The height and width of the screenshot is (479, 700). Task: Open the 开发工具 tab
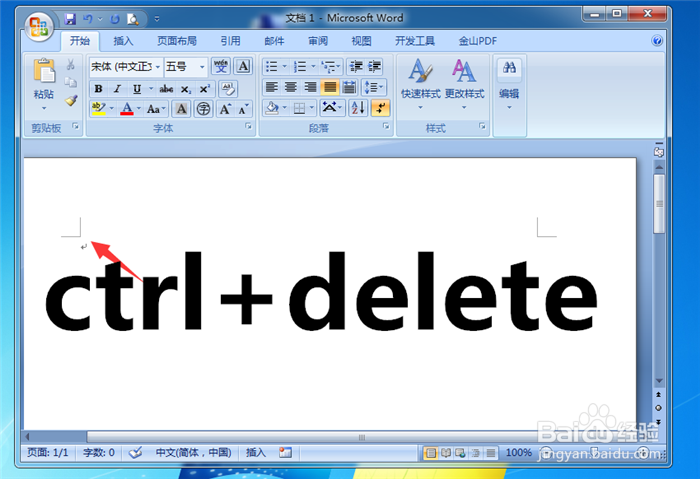tap(415, 41)
